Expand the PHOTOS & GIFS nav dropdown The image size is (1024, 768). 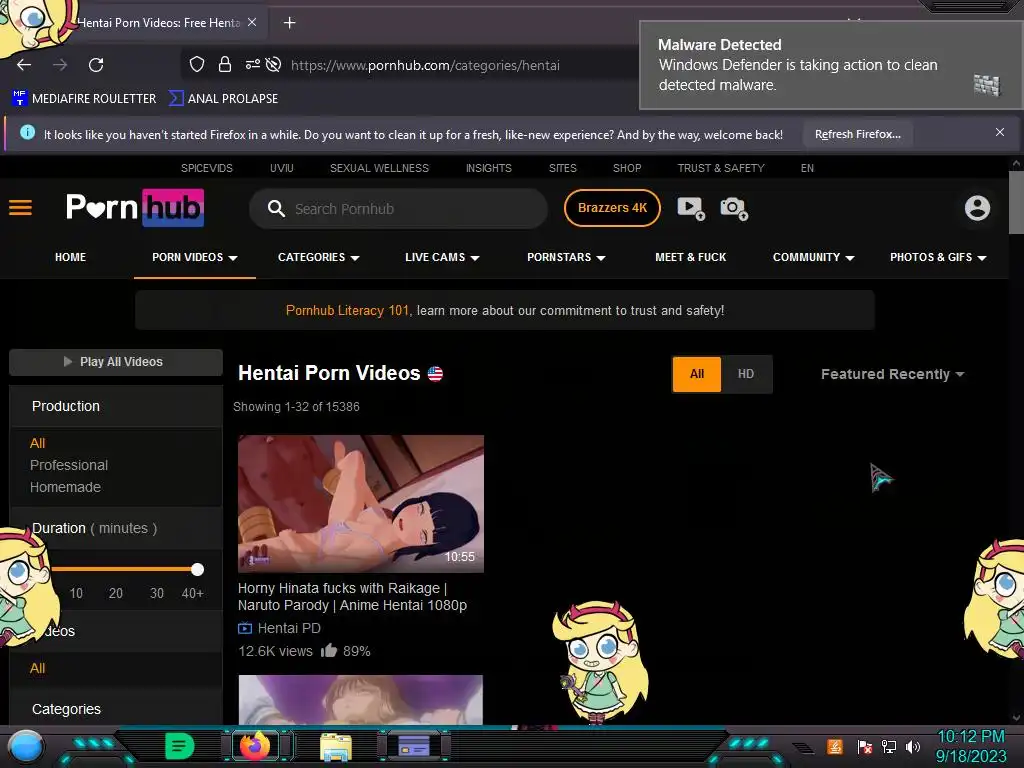tap(938, 257)
